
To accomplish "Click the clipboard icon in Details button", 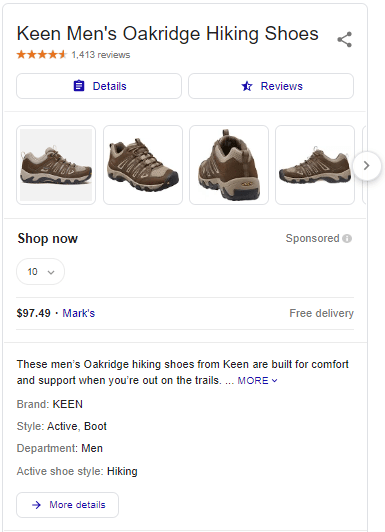I will pyautogui.click(x=79, y=86).
